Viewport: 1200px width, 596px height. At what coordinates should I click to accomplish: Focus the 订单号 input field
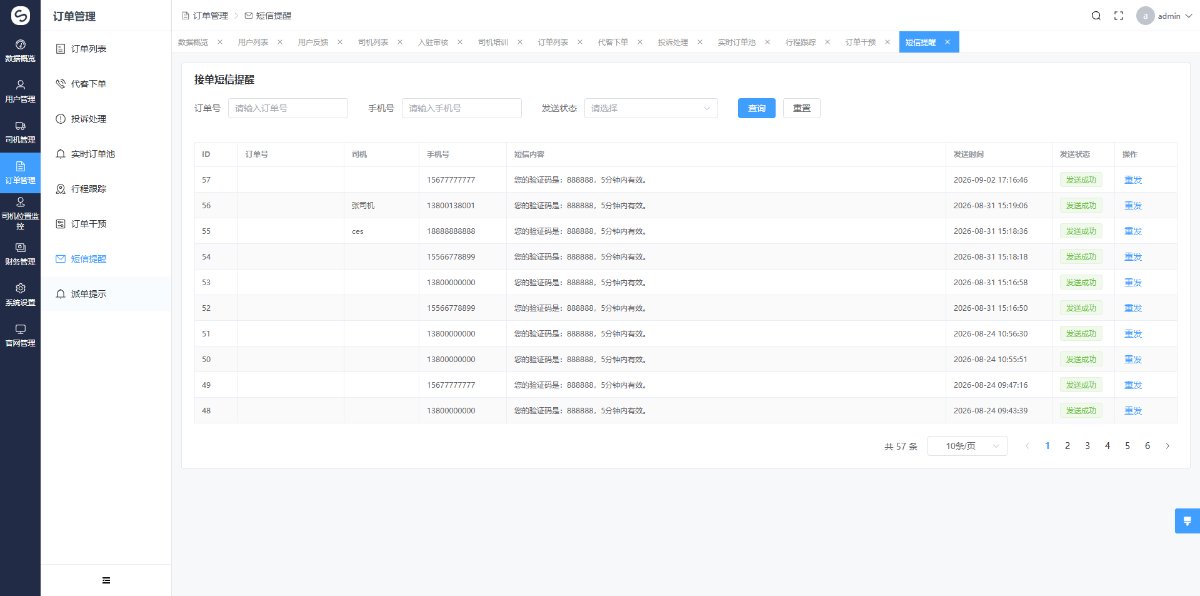[288, 108]
